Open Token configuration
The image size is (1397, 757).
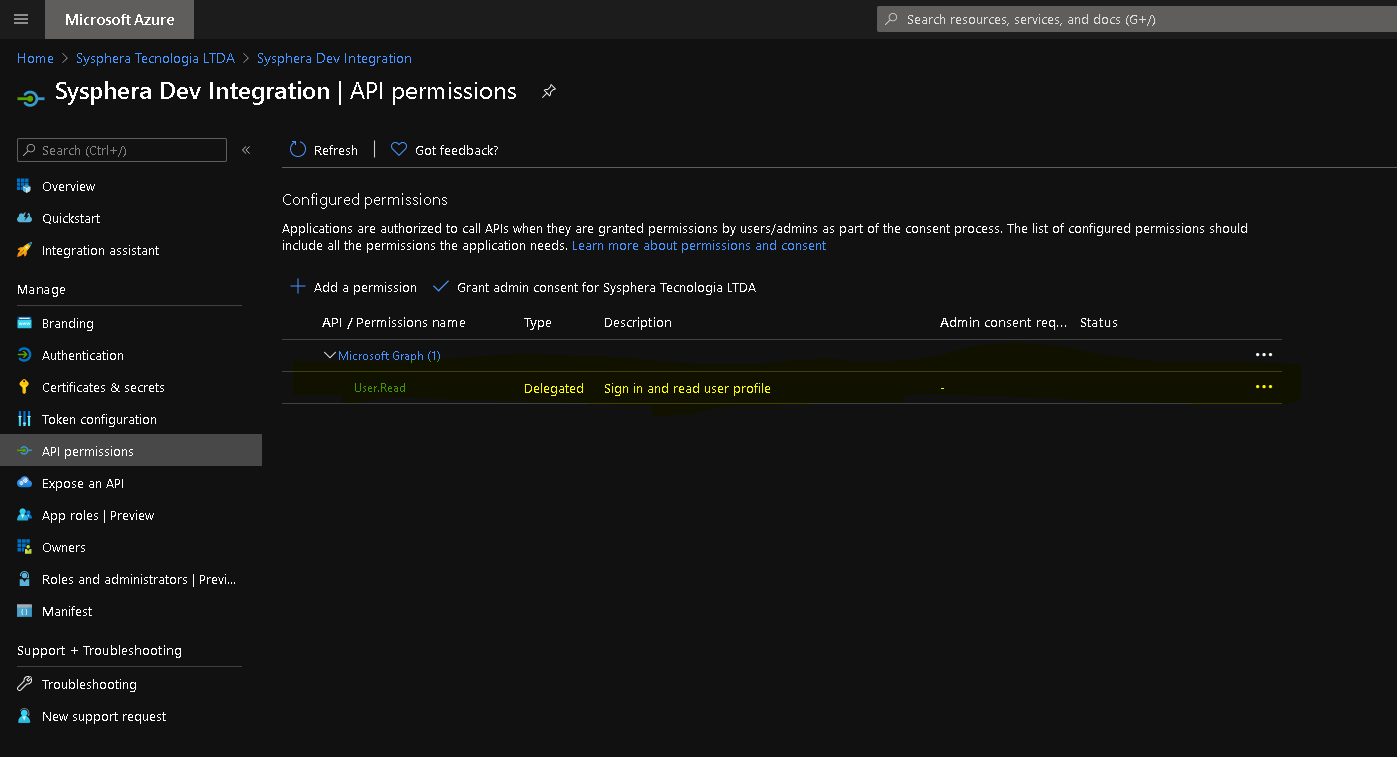[x=99, y=419]
